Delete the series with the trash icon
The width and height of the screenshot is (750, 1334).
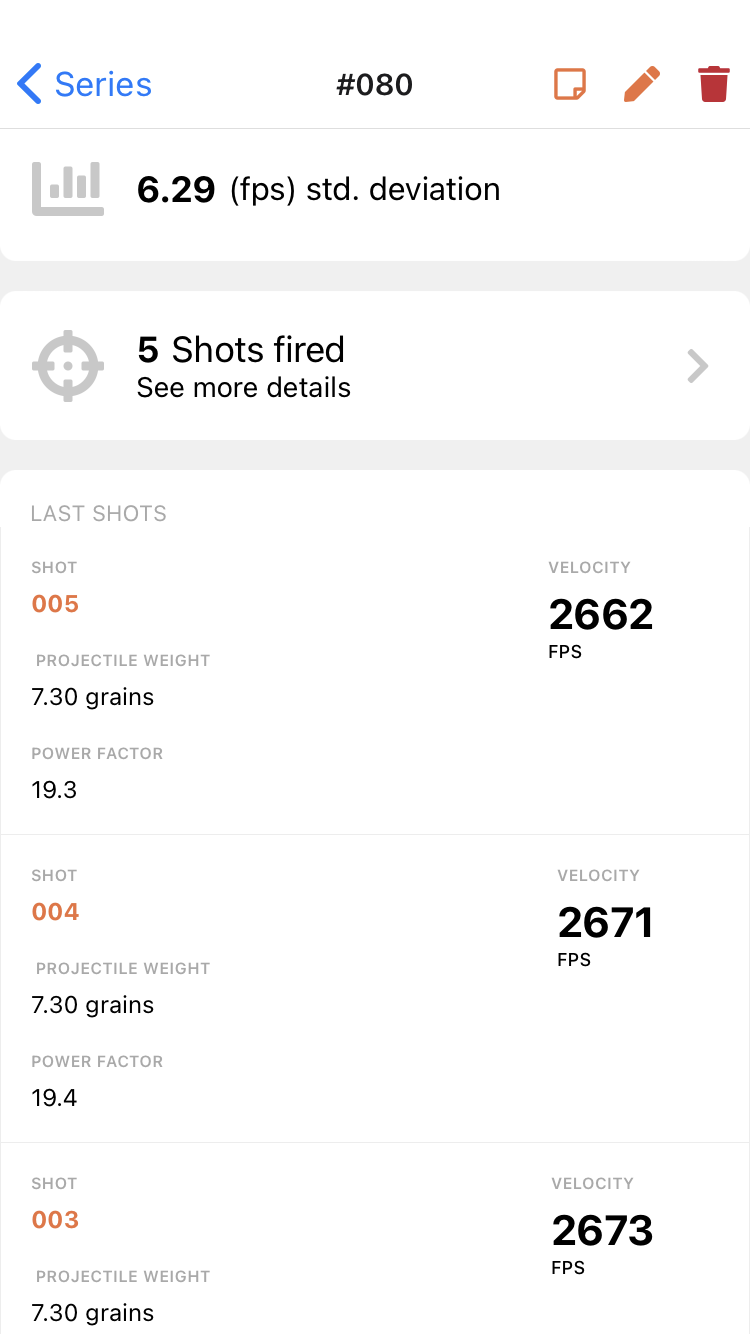click(713, 84)
